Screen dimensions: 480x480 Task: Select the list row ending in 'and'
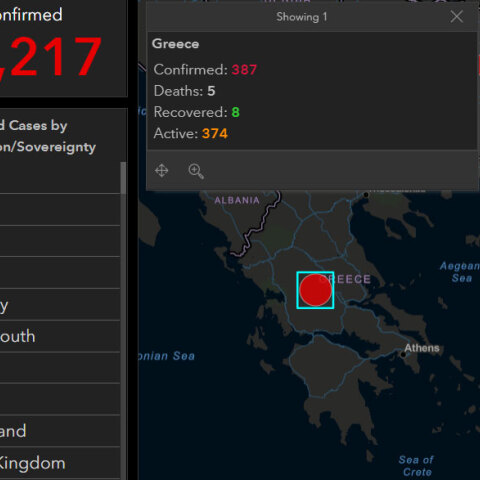(x=60, y=431)
